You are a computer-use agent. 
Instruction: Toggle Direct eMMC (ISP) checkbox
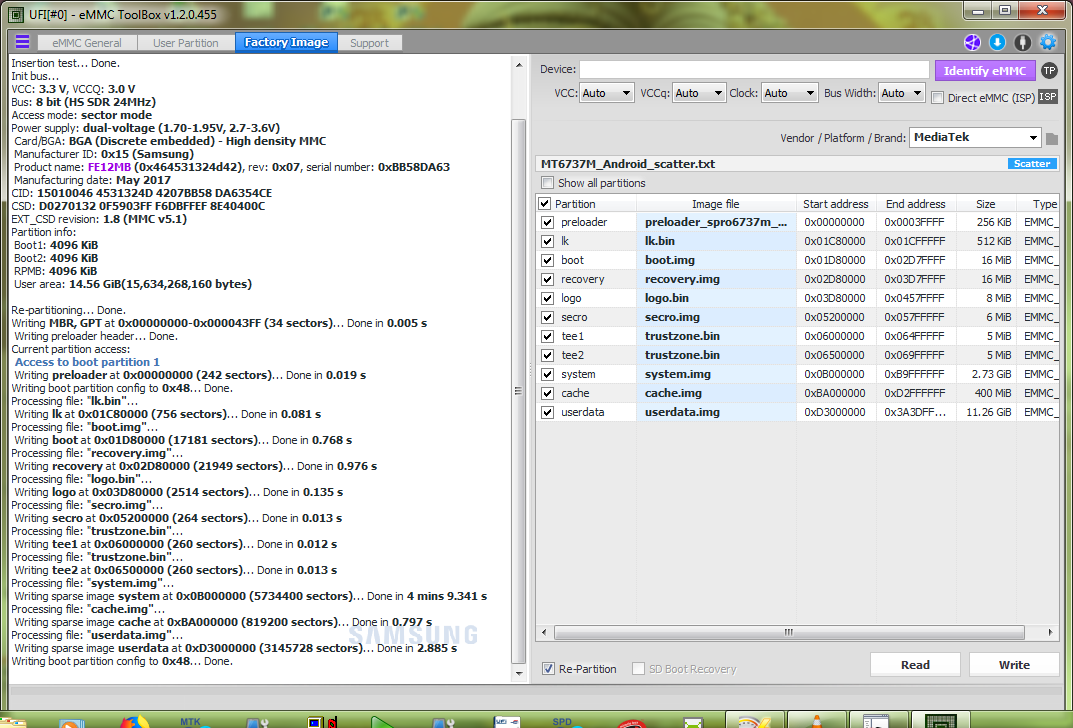pyautogui.click(x=938, y=98)
